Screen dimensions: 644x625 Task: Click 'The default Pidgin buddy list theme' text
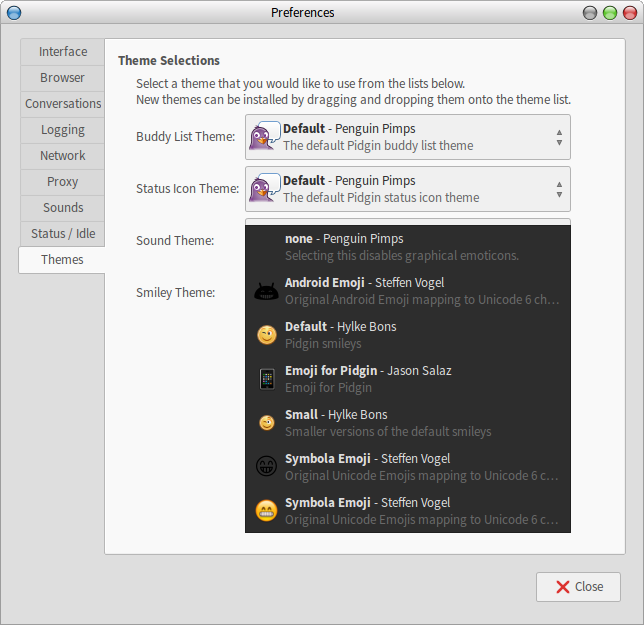(x=378, y=146)
